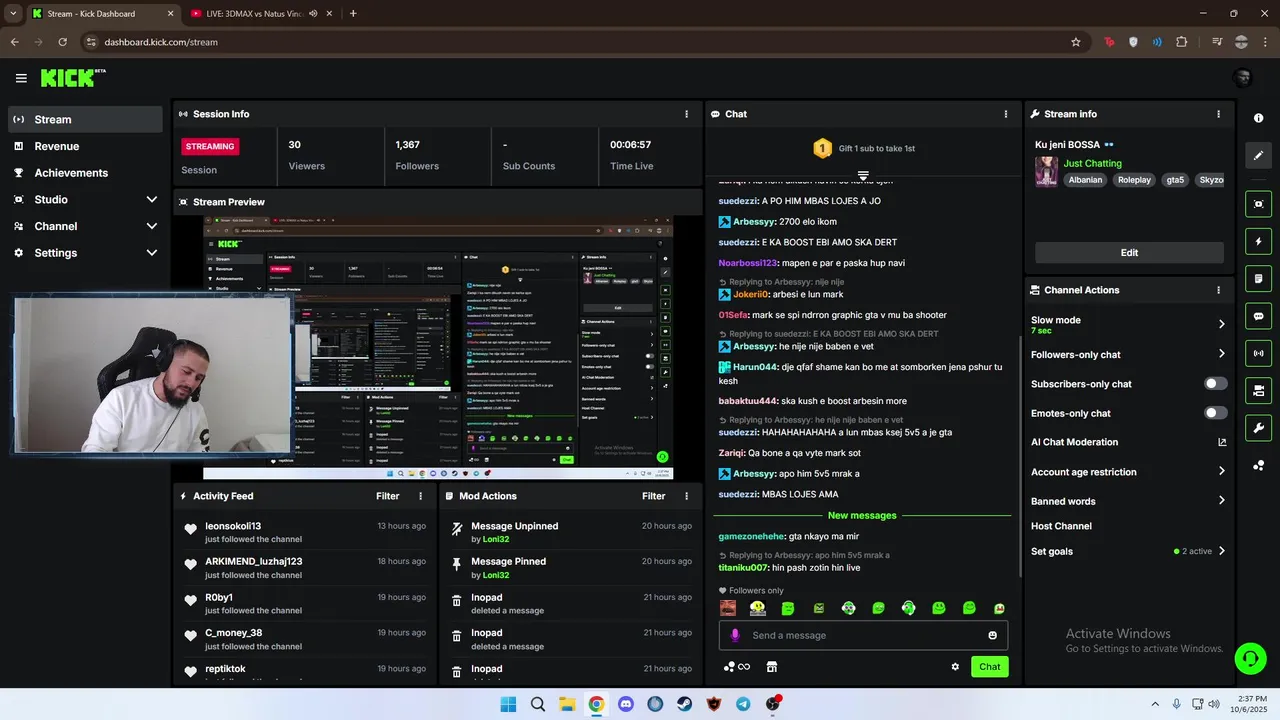Click the channel points infinity icon
1280x720 pixels.
(737, 667)
